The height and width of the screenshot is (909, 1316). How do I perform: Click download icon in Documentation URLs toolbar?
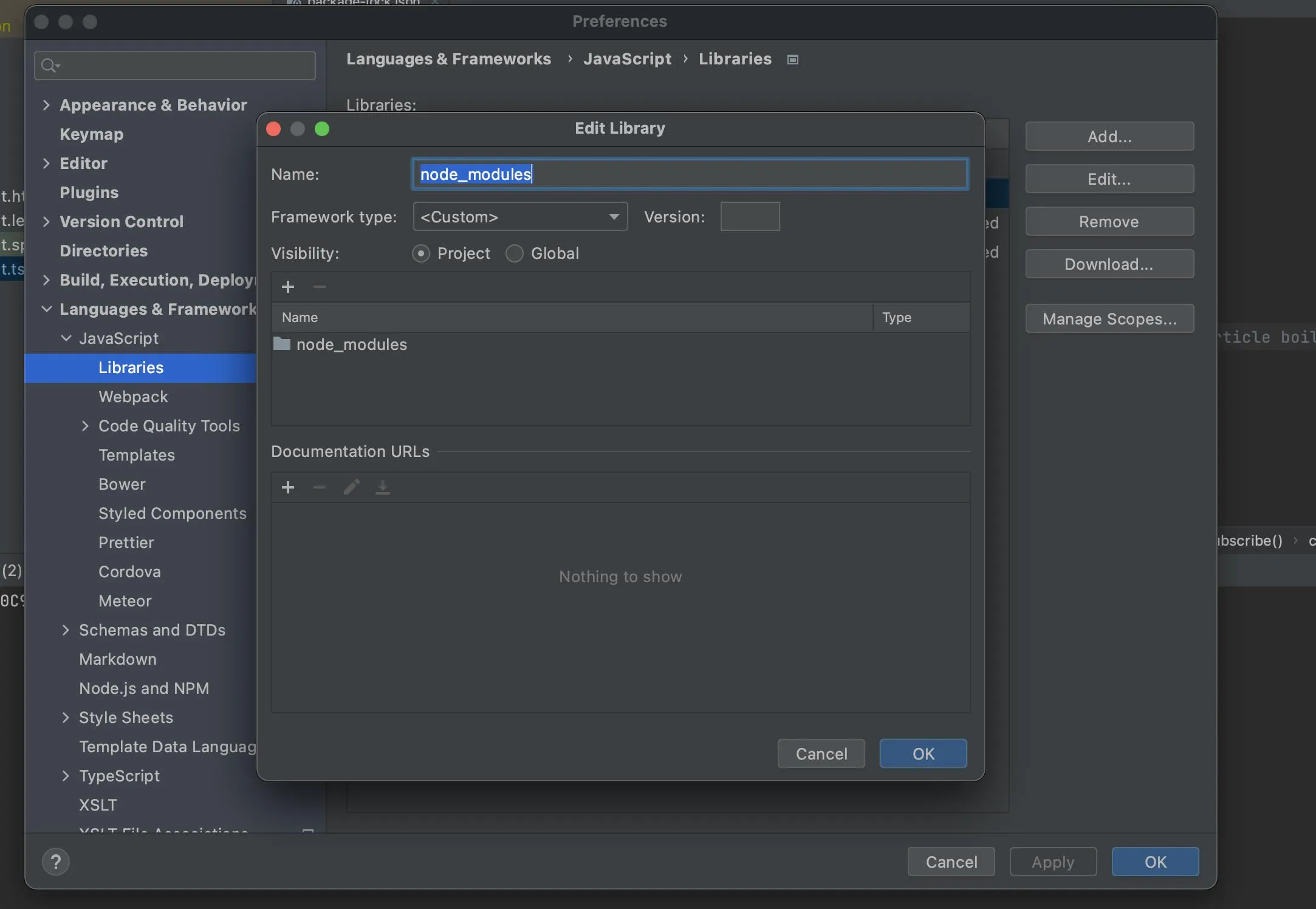383,487
